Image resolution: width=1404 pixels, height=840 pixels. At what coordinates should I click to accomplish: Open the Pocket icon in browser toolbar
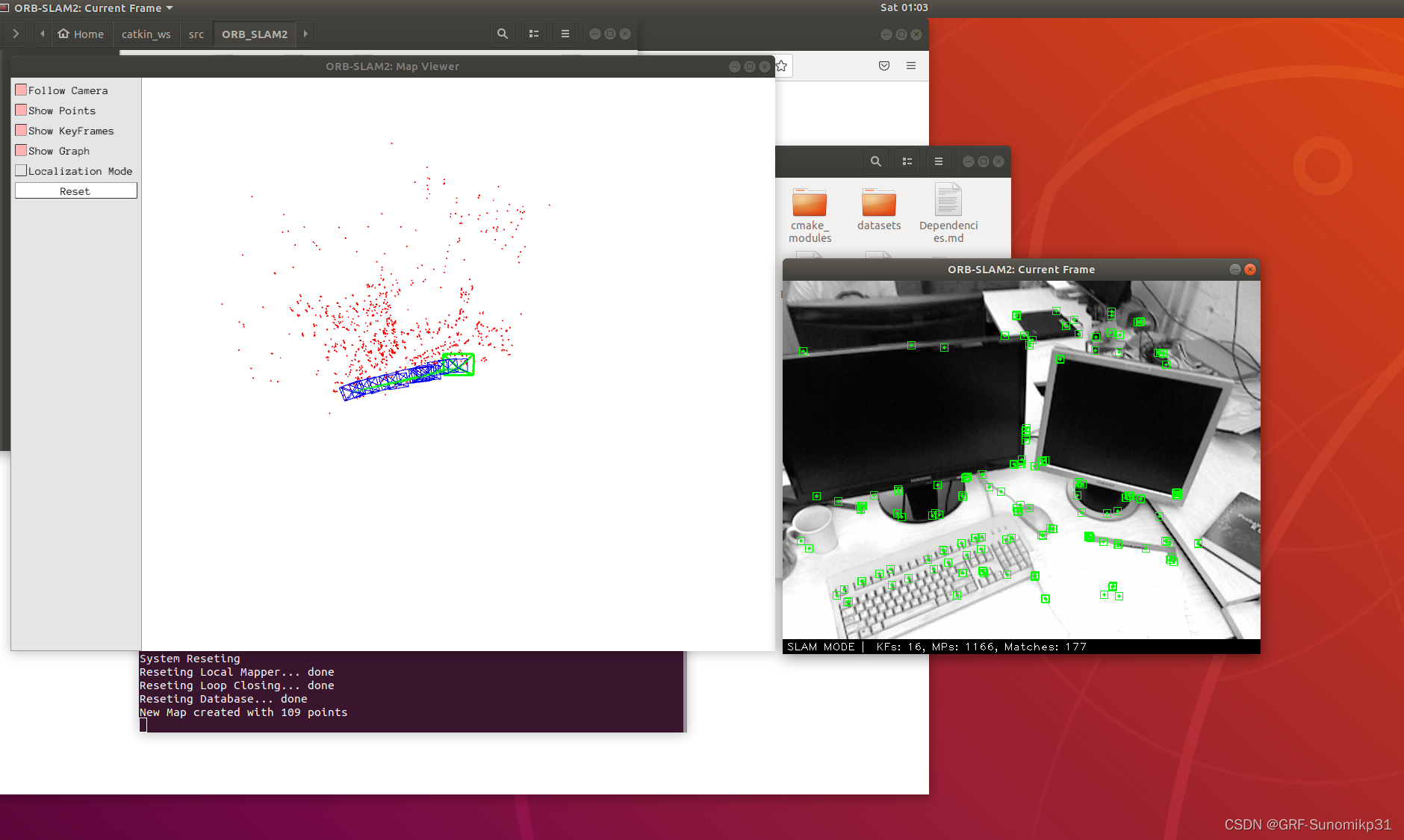coord(884,66)
